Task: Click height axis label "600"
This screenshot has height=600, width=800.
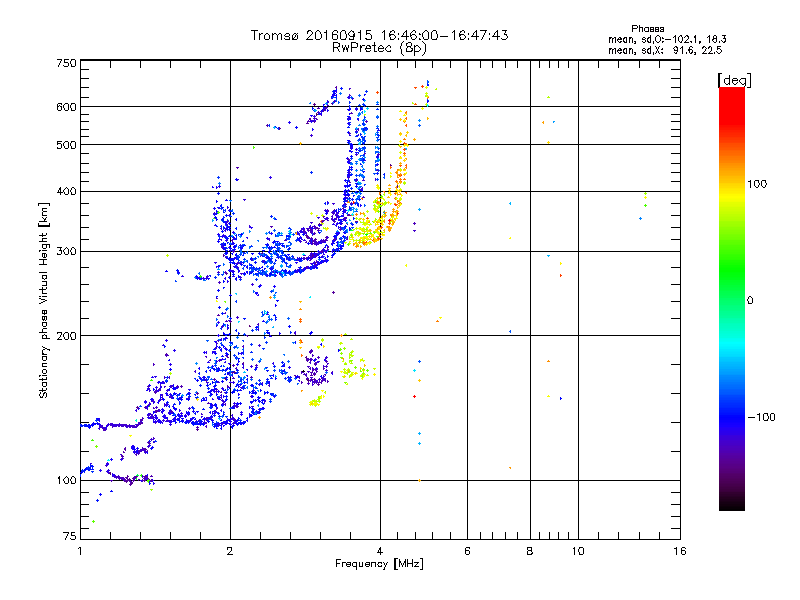Action: [x=66, y=107]
